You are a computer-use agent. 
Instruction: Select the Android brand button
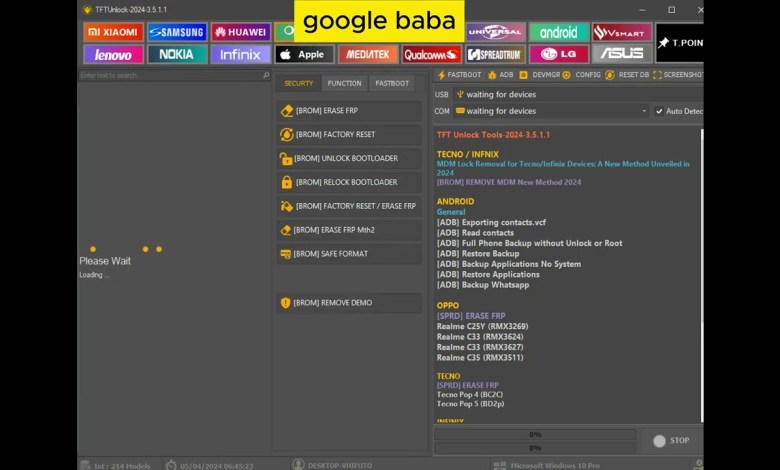click(559, 32)
